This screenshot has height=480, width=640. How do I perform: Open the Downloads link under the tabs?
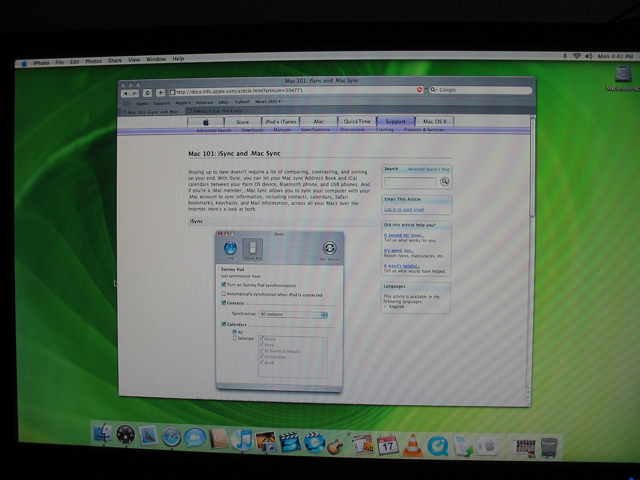(x=252, y=130)
